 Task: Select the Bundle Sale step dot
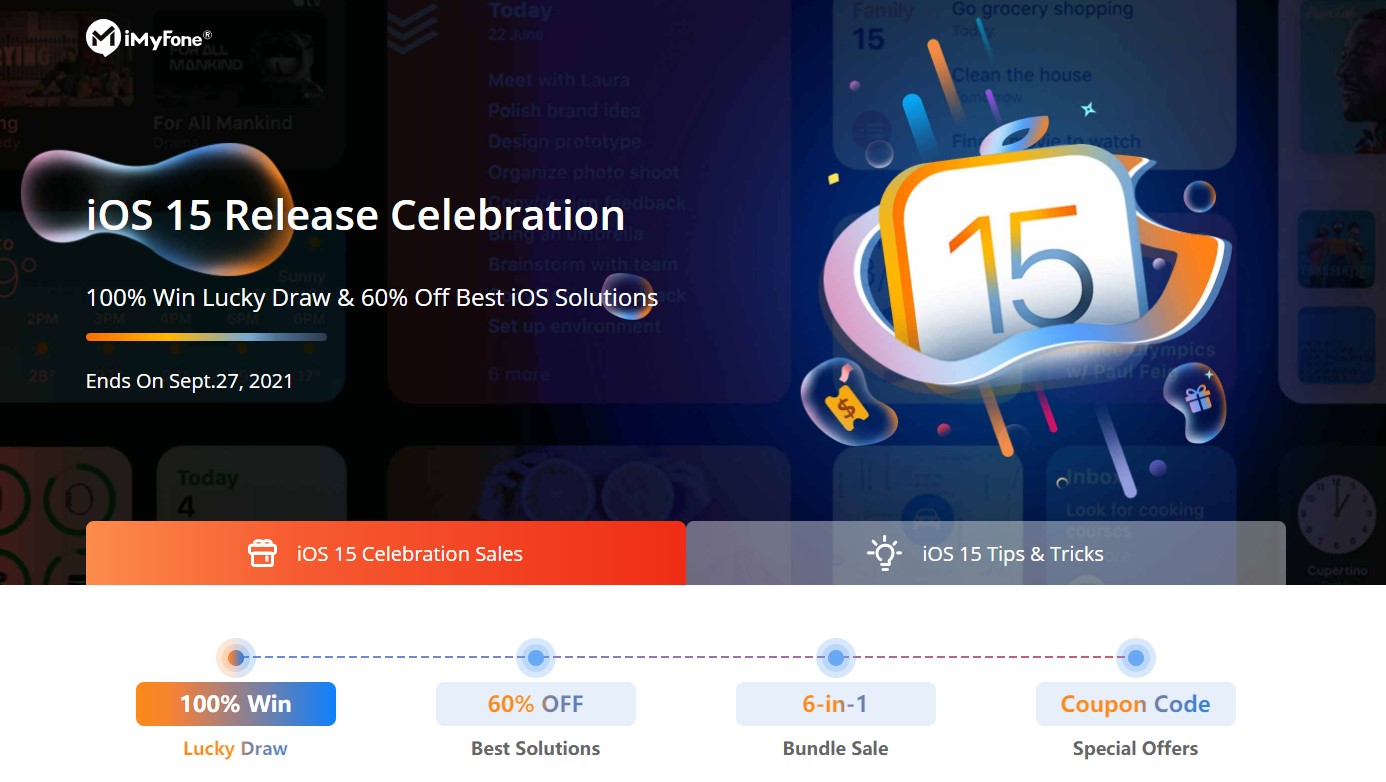[836, 658]
